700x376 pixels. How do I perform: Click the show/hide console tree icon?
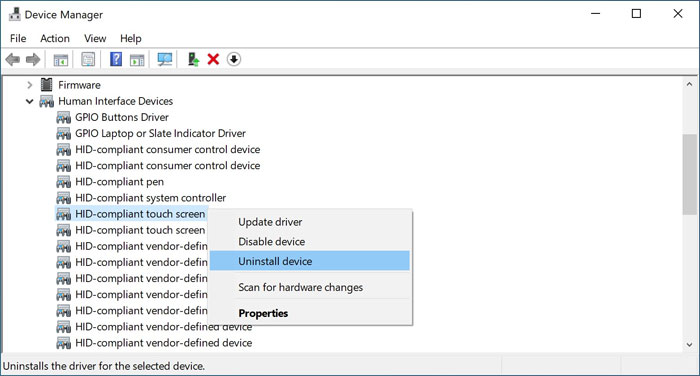61,59
